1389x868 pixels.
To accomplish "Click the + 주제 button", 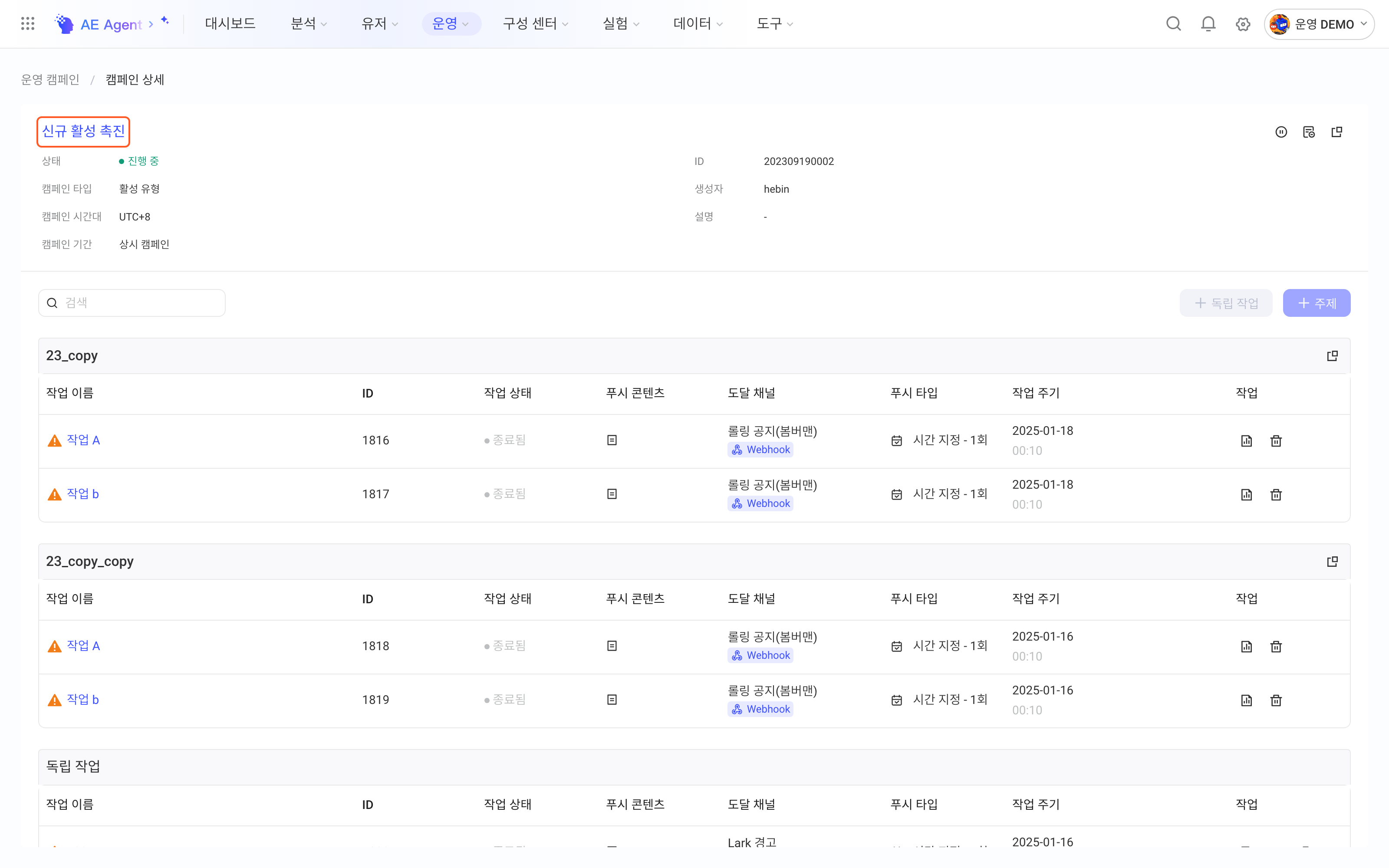I will point(1317,303).
